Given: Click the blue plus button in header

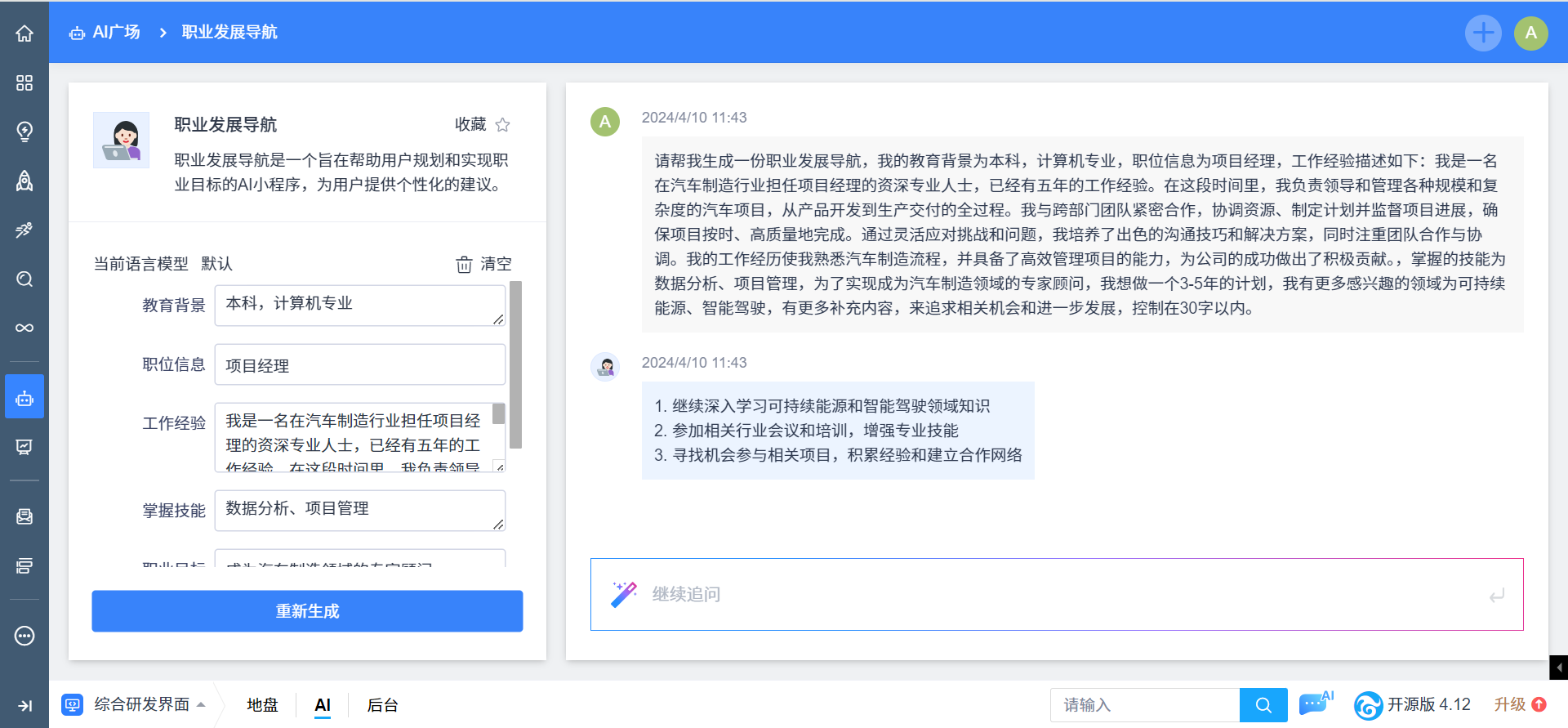Looking at the screenshot, I should pyautogui.click(x=1483, y=33).
